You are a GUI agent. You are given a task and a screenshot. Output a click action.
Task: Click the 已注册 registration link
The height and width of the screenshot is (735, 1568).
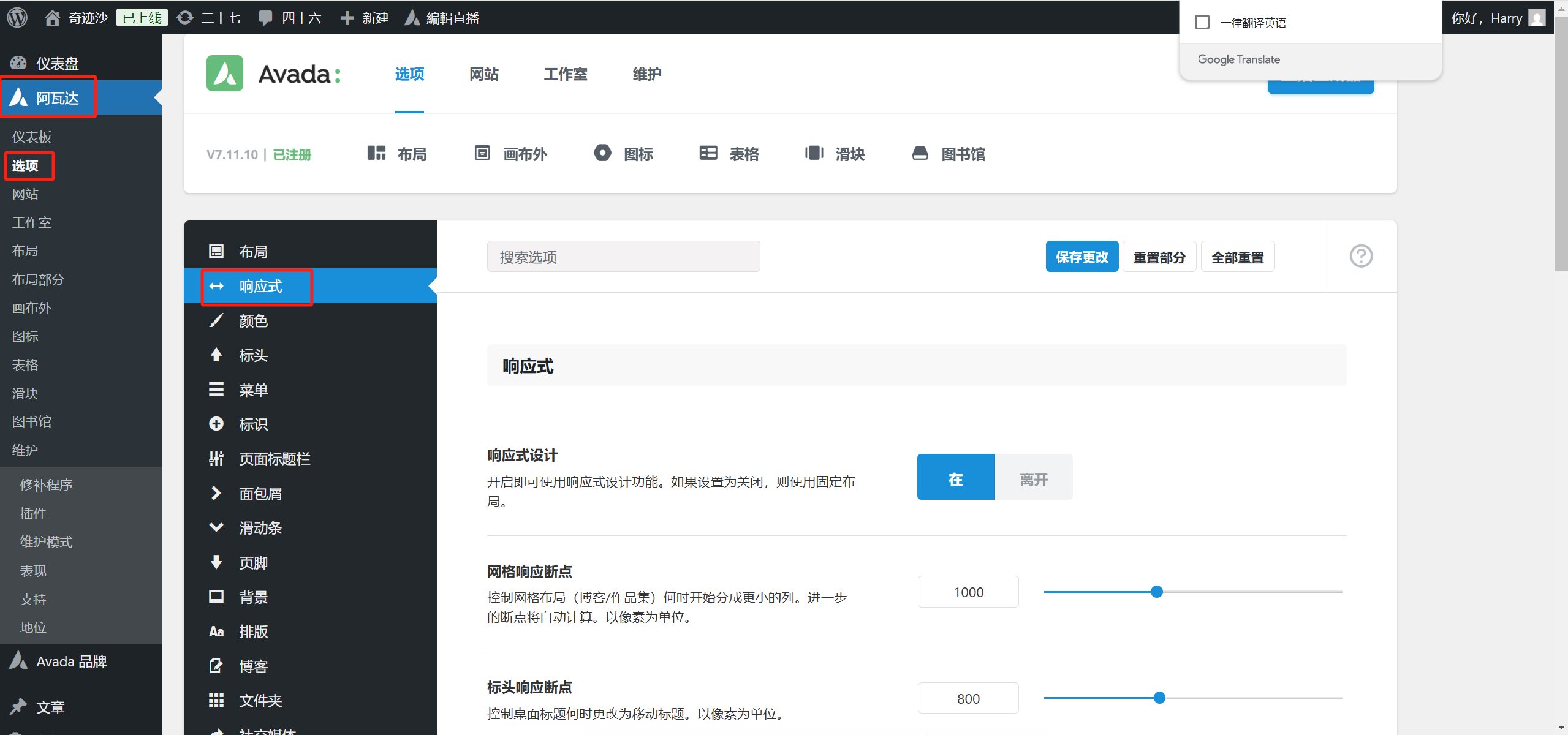pyautogui.click(x=292, y=155)
